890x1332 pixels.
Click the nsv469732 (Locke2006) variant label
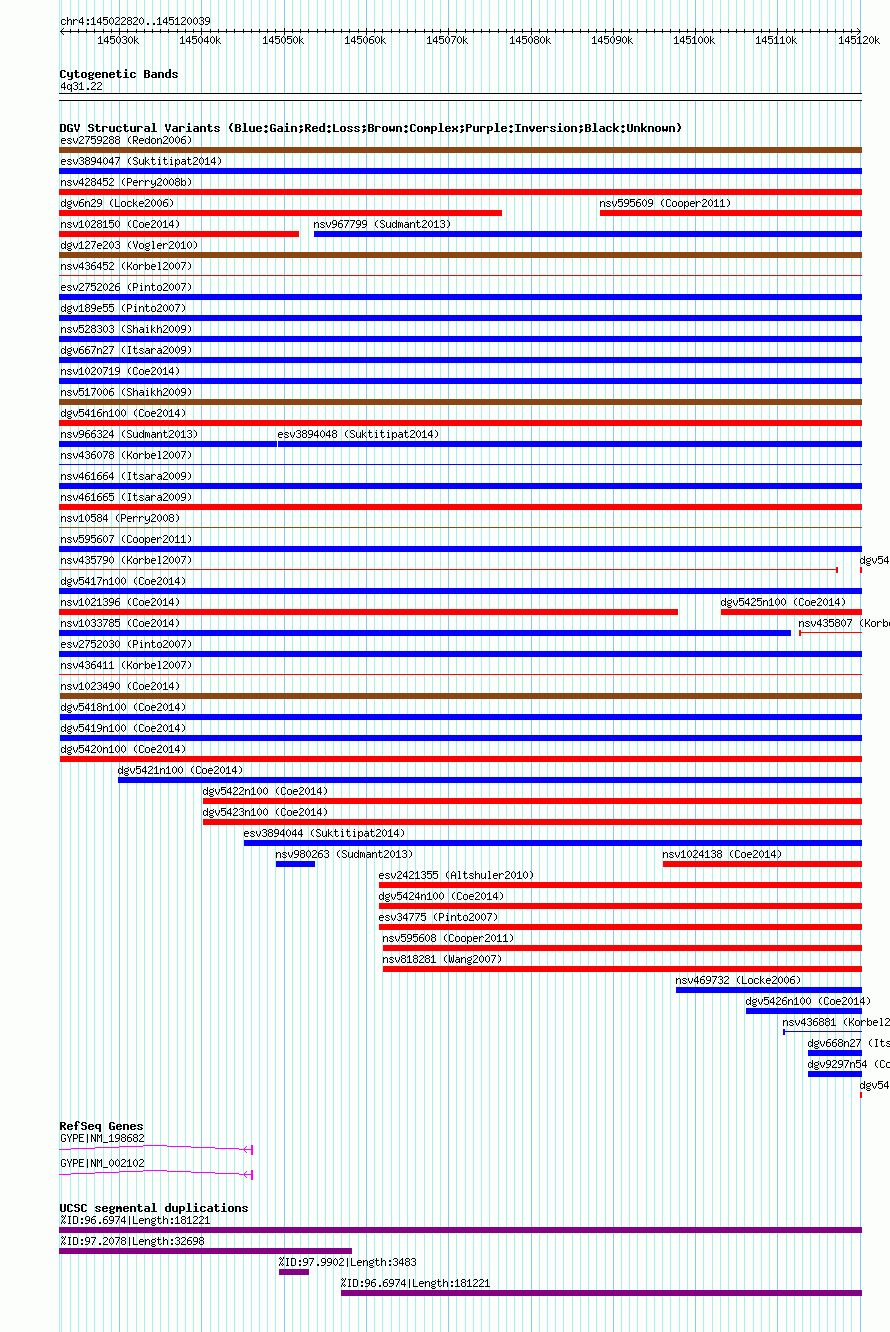(x=738, y=980)
